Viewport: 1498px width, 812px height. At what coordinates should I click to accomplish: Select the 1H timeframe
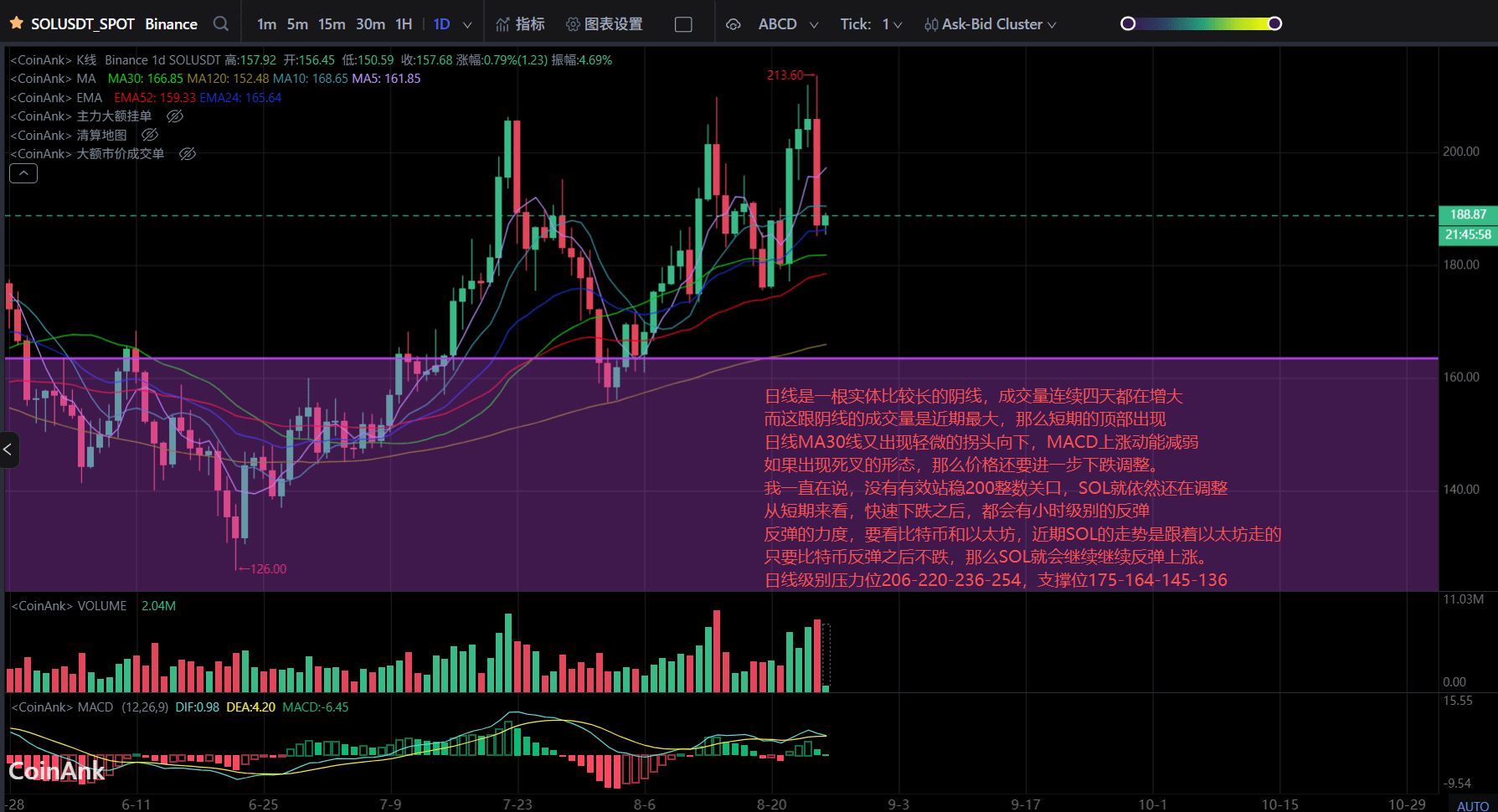point(404,24)
